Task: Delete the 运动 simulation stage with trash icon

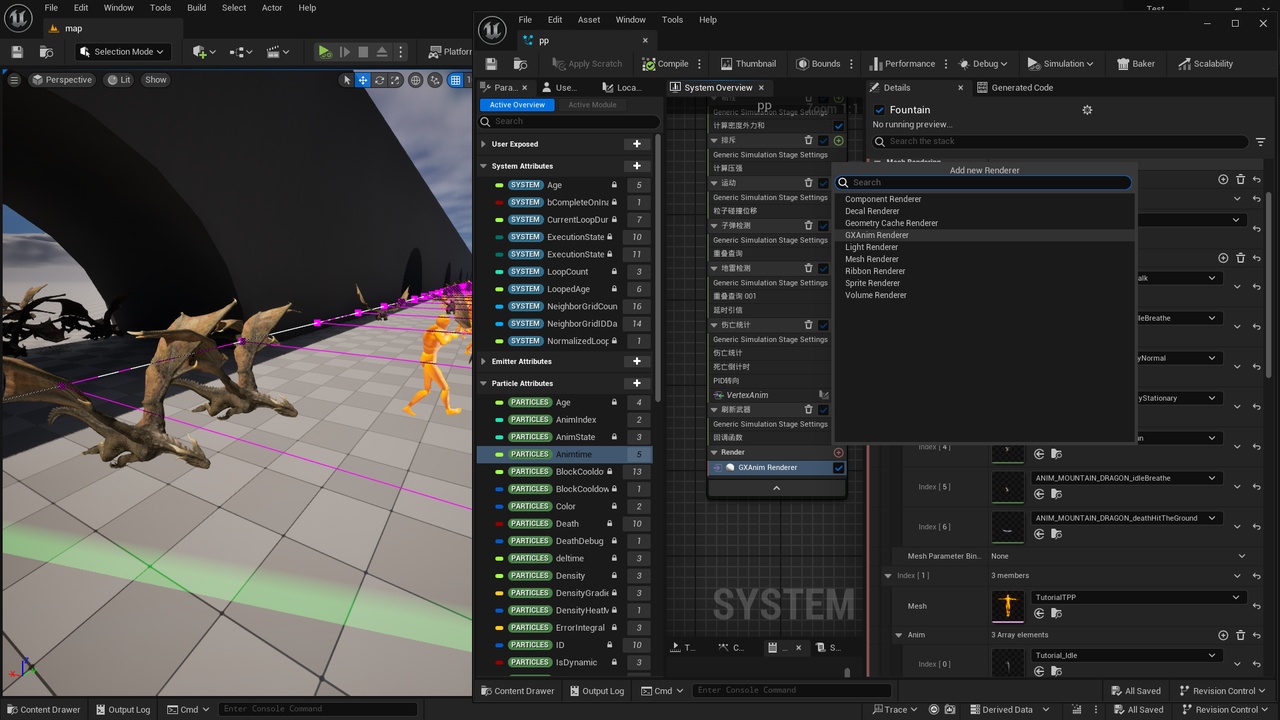Action: [x=809, y=183]
